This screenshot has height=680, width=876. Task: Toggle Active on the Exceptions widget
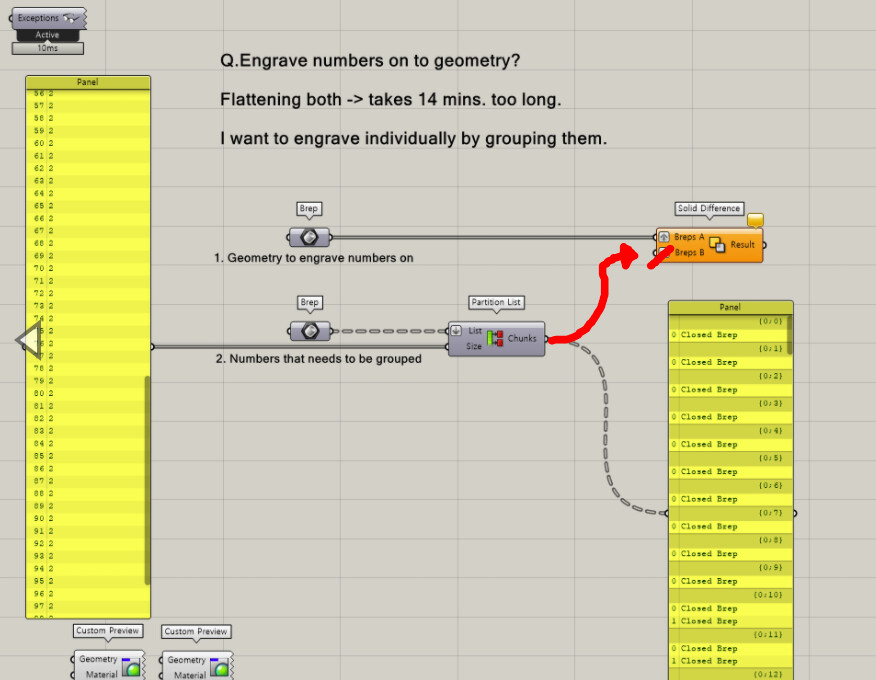pos(47,33)
